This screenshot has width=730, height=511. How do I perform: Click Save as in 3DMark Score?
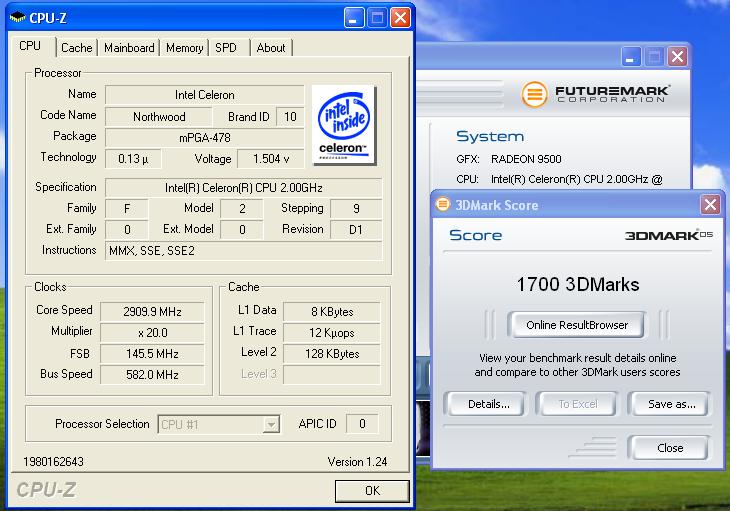point(671,404)
